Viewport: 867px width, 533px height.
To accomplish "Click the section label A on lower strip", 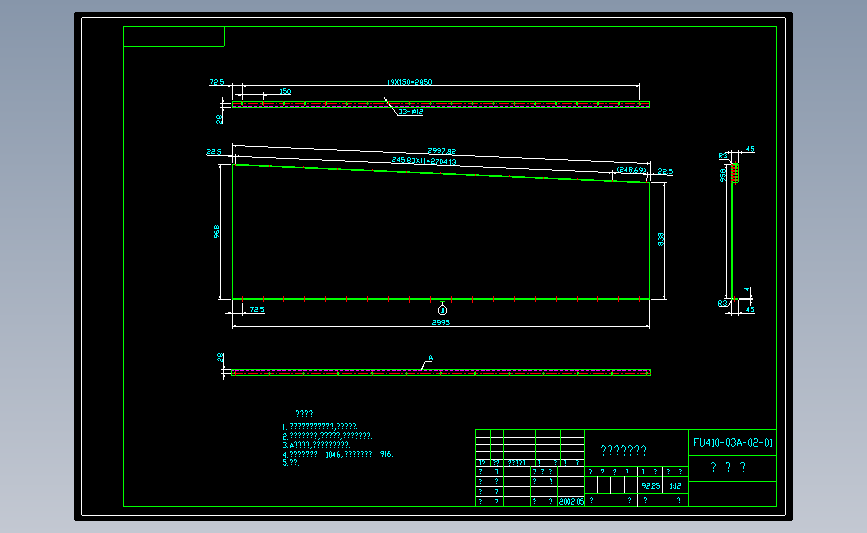I will (431, 358).
